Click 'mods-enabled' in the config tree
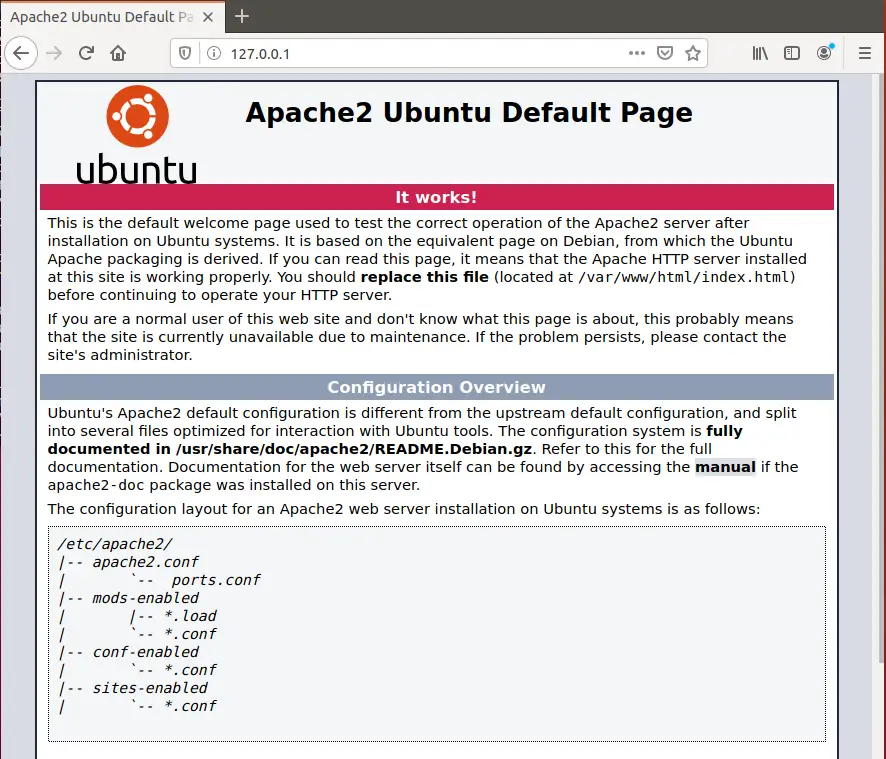Screen dimensions: 886x759 [x=145, y=598]
